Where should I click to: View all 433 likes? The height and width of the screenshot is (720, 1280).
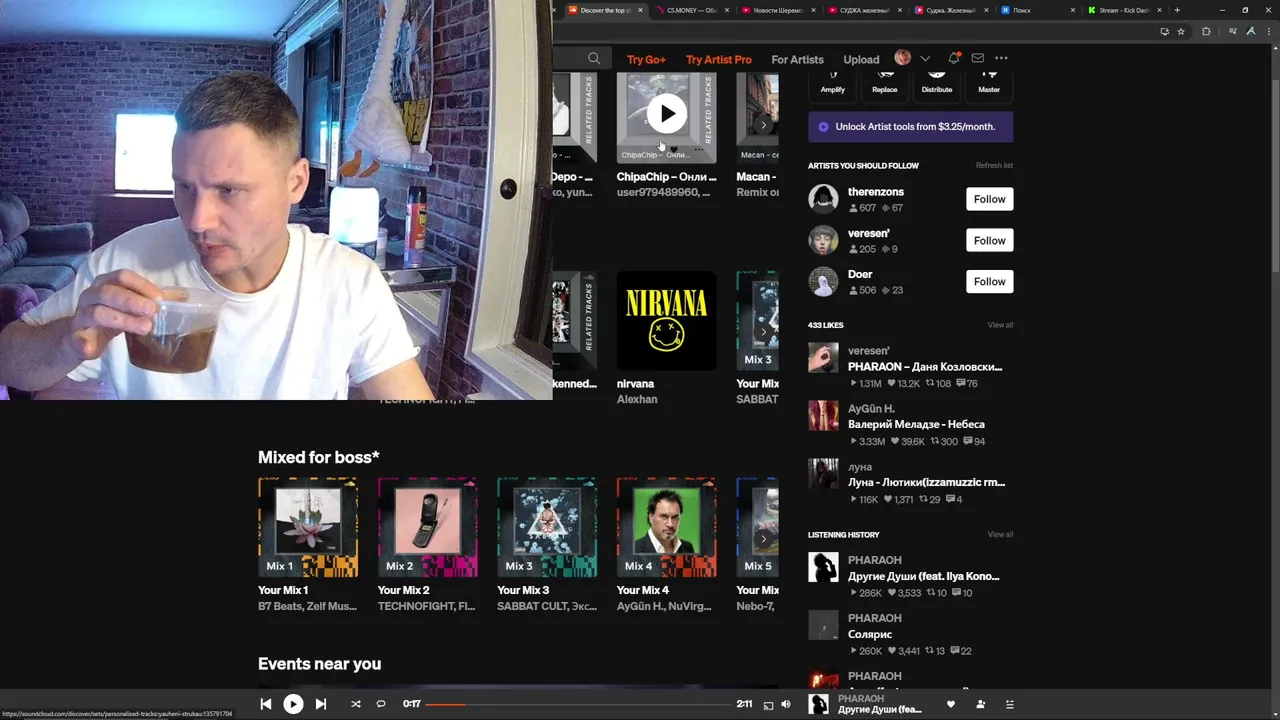tap(1000, 325)
